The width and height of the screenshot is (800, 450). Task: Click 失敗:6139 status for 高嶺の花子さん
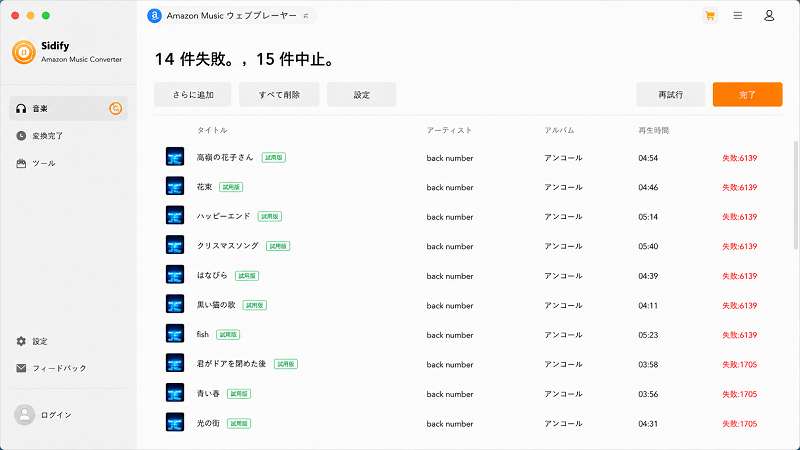click(x=739, y=158)
